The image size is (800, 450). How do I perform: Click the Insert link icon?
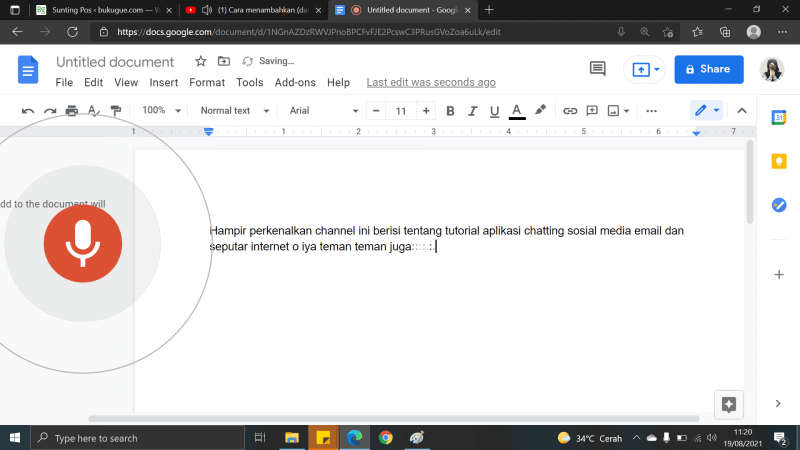(x=570, y=111)
